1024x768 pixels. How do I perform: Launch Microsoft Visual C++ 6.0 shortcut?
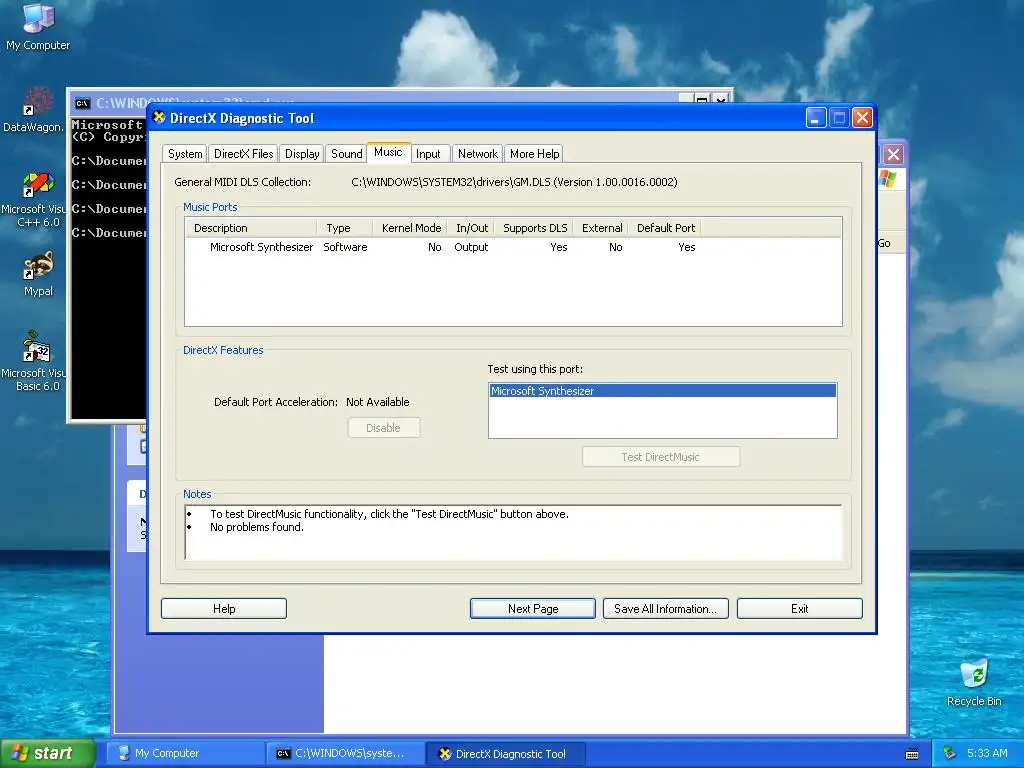click(x=33, y=200)
